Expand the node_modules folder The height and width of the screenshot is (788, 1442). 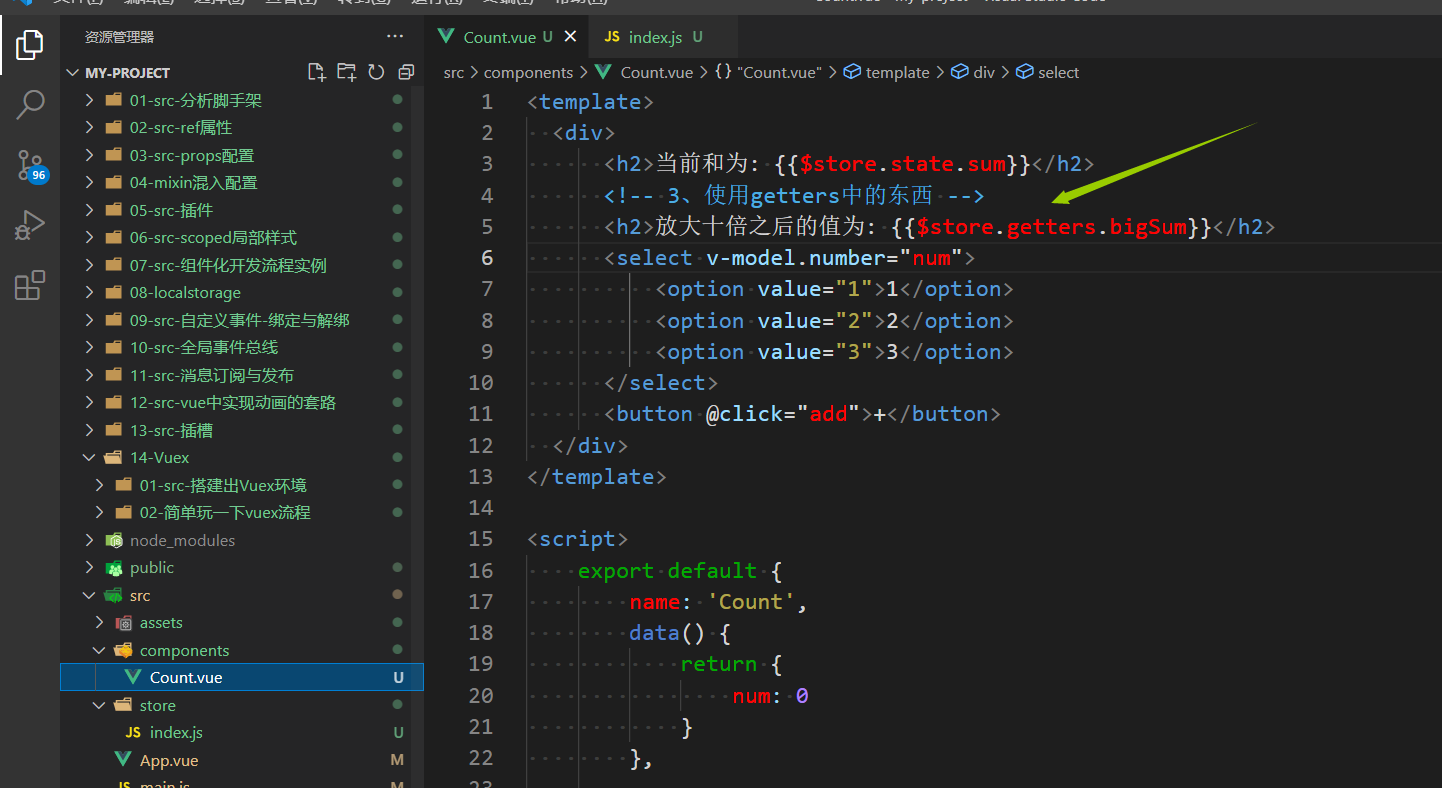(242, 540)
